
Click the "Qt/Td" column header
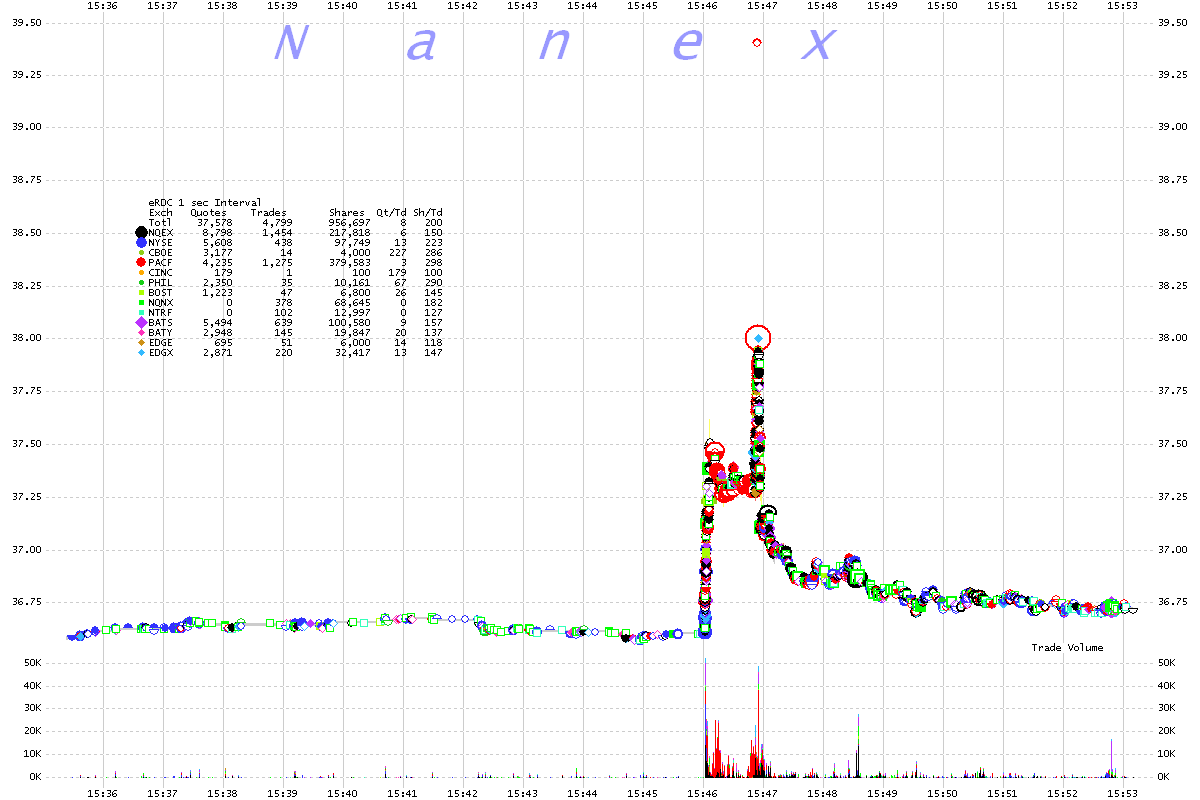[x=391, y=212]
